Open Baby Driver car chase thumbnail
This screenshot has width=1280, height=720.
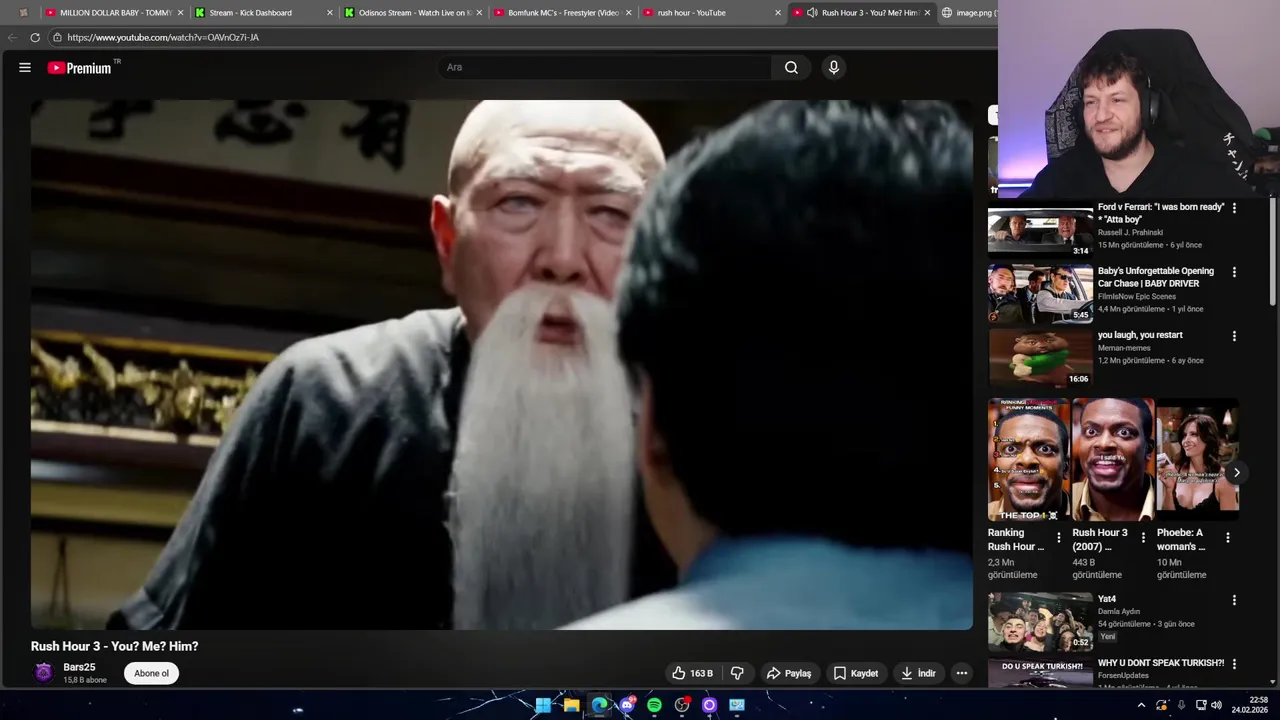pos(1040,295)
